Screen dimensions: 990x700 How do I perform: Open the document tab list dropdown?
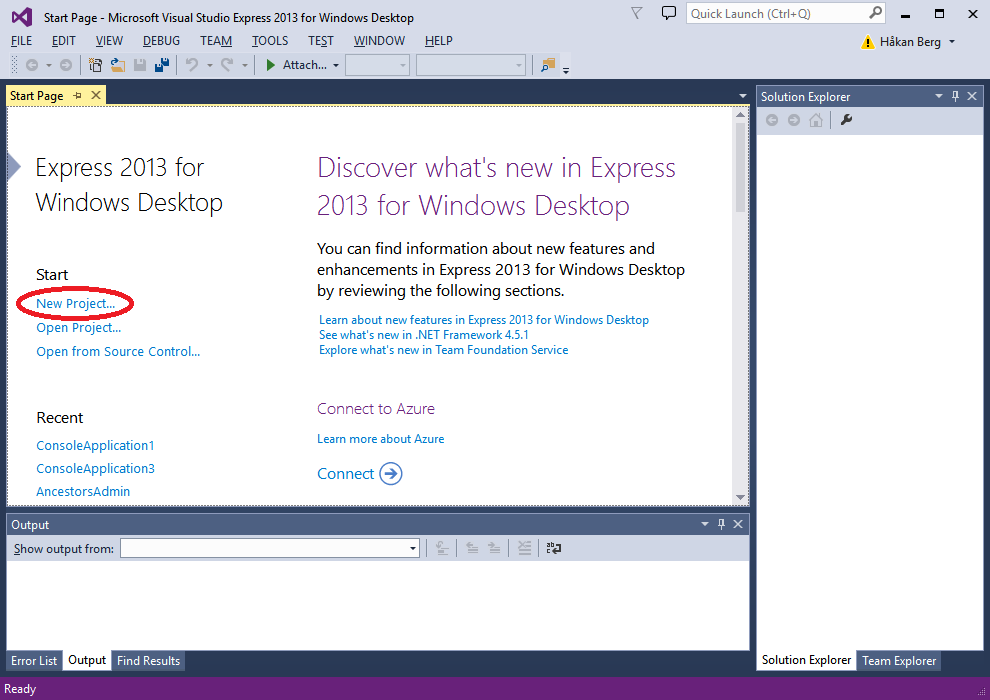tap(743, 96)
